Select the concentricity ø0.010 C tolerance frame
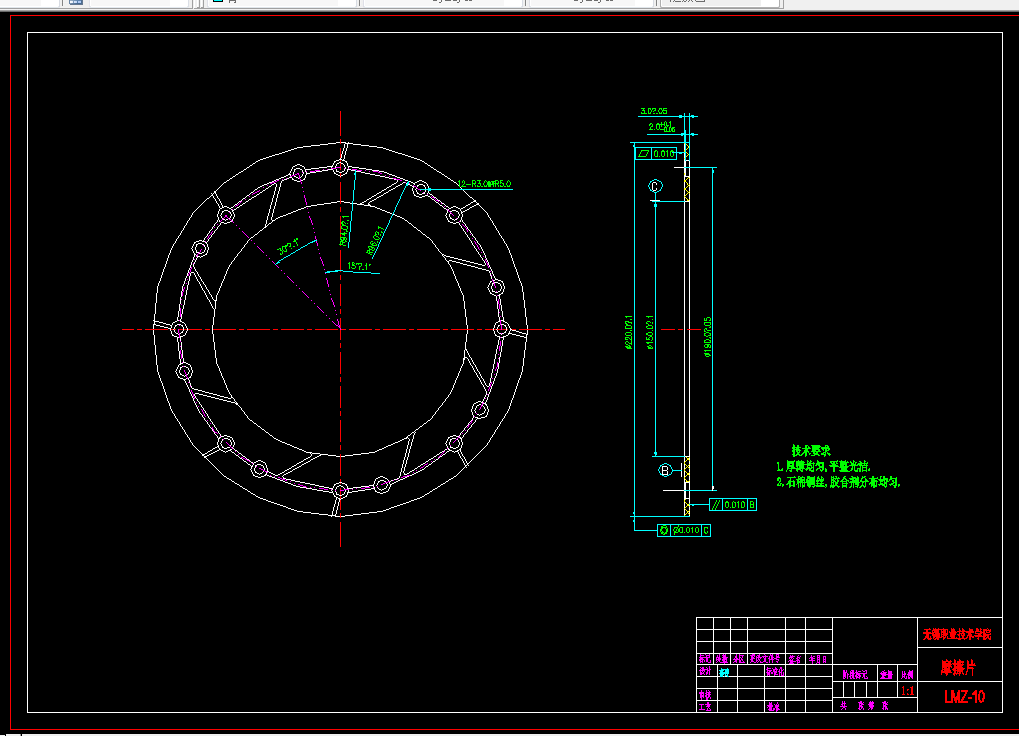The width and height of the screenshot is (1019, 736). tap(684, 531)
